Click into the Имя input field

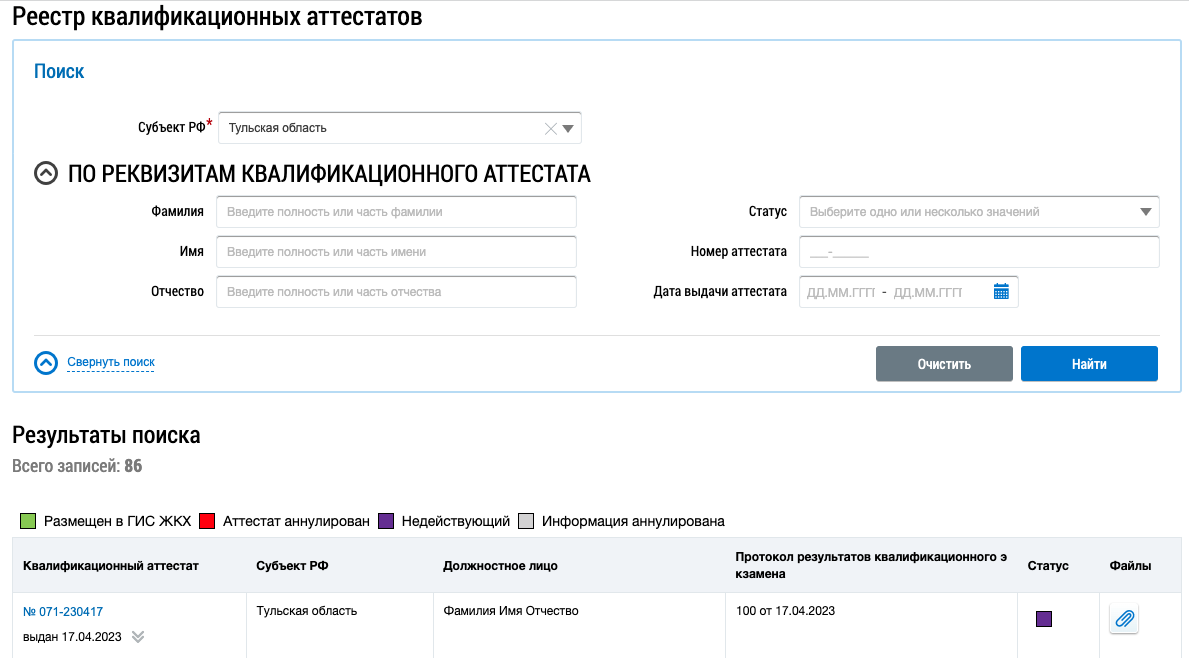pos(396,252)
